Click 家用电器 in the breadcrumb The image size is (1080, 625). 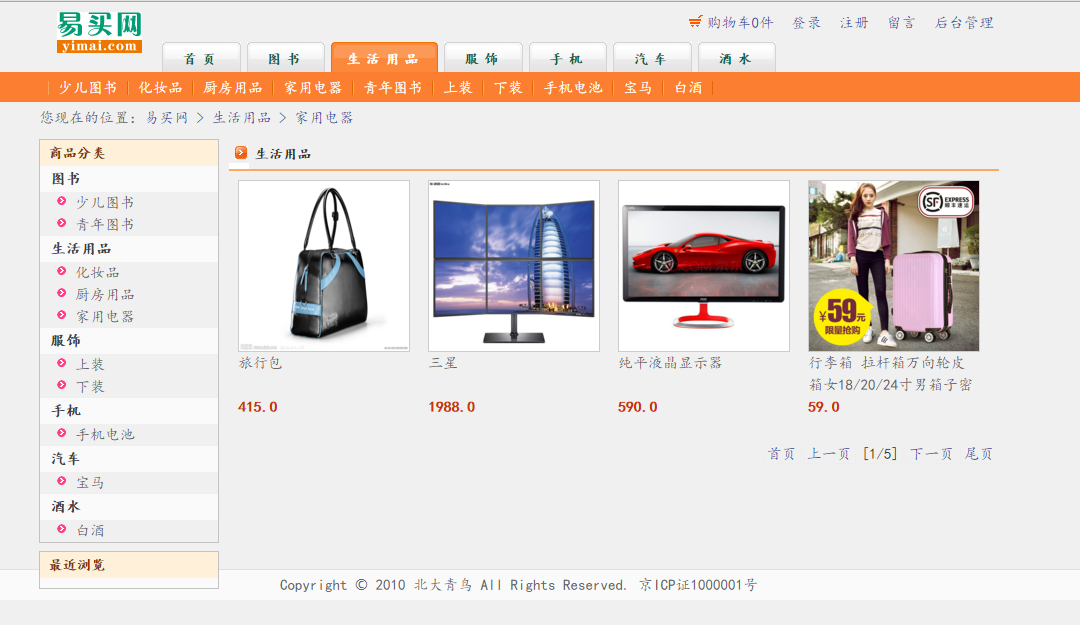click(324, 118)
